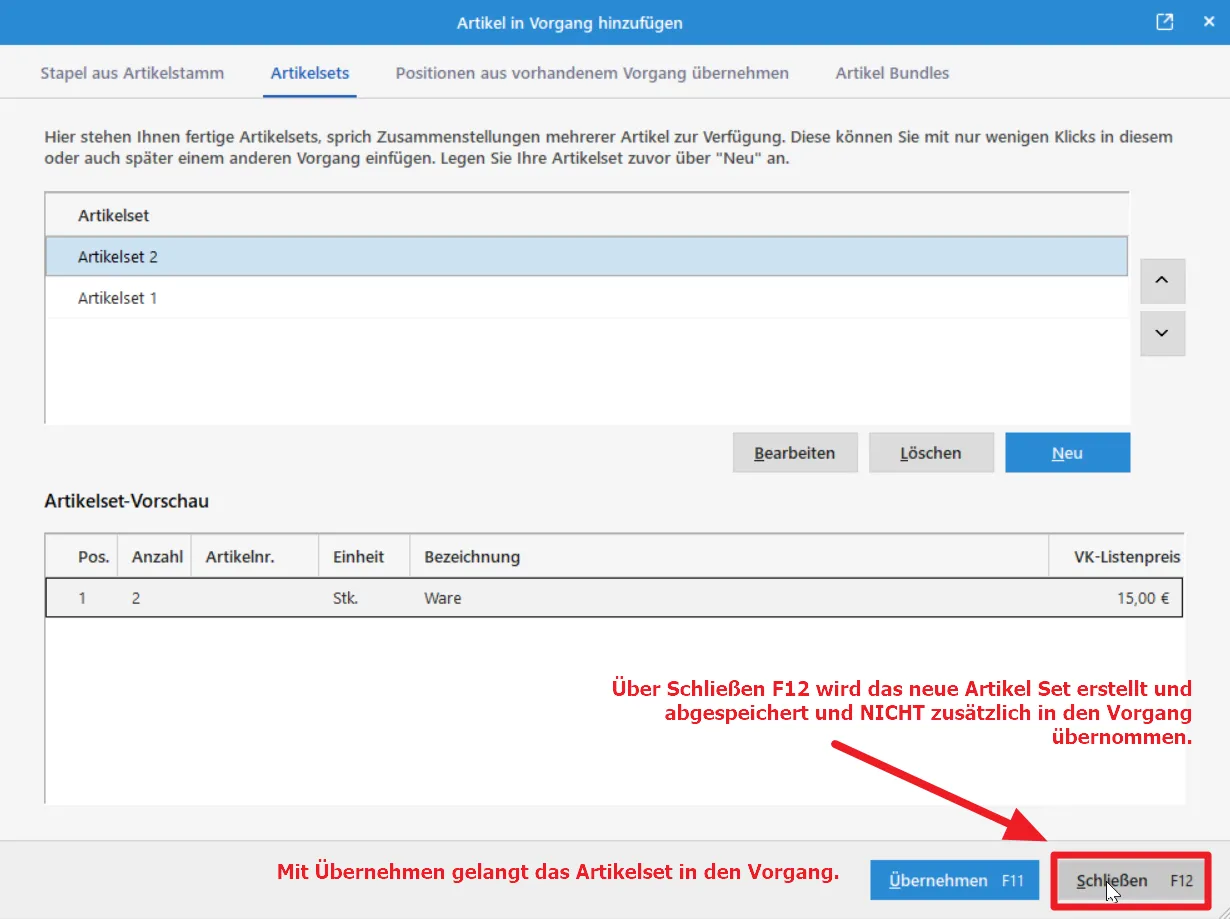Screen dimensions: 1230x919
Task: Open the Stapel aus Artikelstamm tab
Action: click(x=132, y=73)
